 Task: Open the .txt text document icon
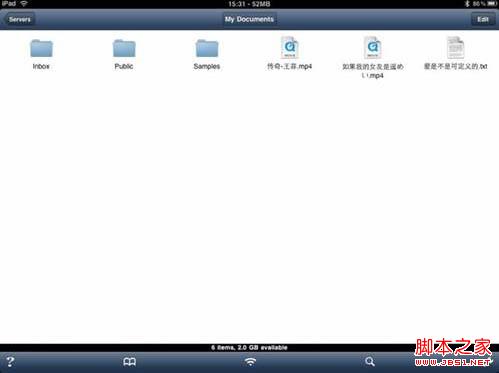(x=455, y=48)
